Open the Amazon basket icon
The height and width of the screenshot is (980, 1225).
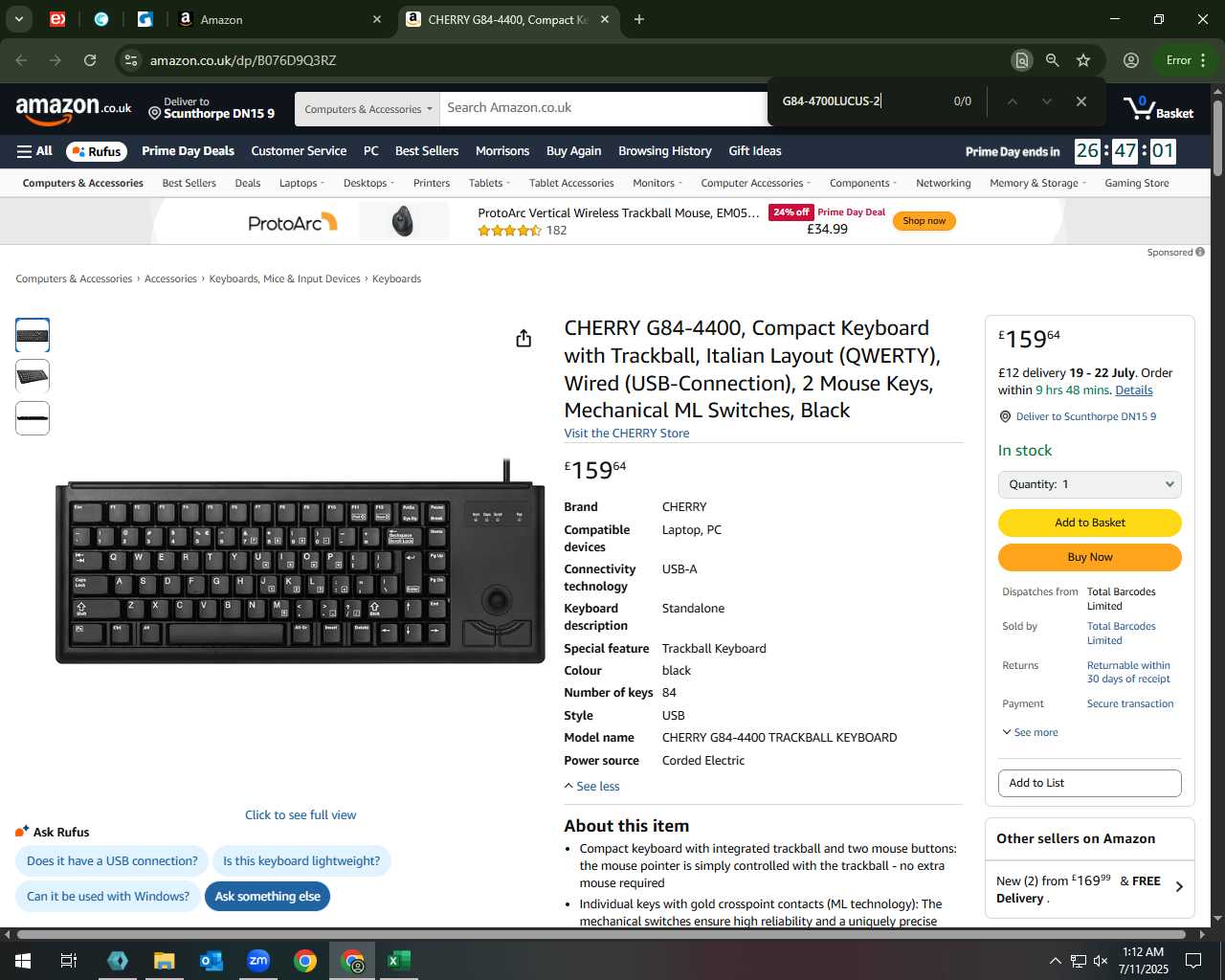[1158, 108]
